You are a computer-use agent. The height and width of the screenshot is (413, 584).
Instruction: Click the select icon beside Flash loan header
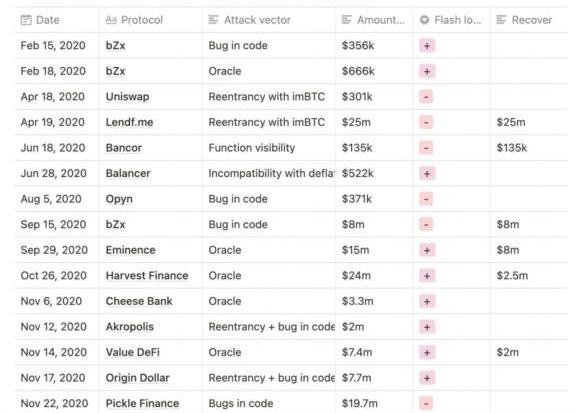tap(424, 20)
